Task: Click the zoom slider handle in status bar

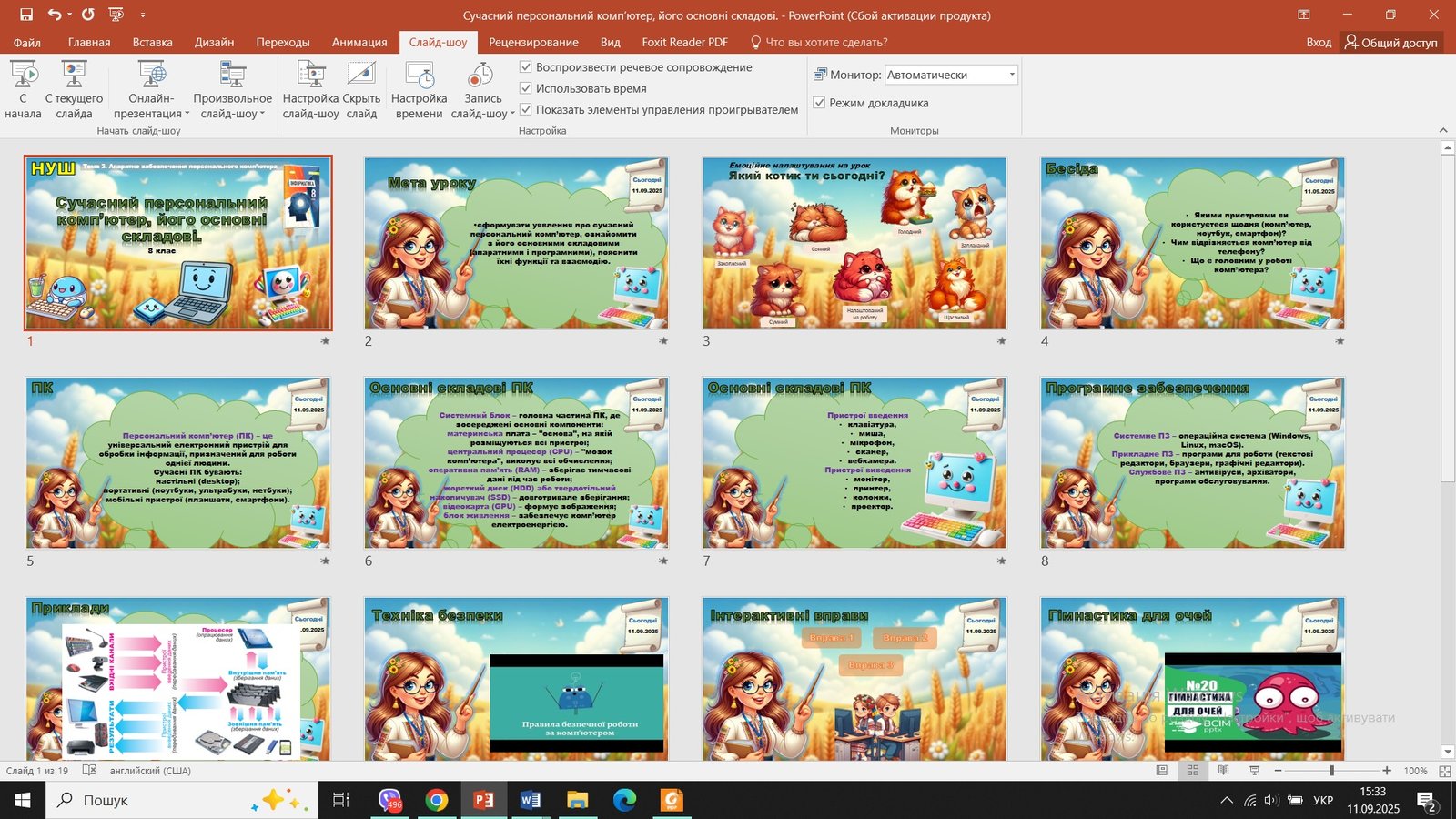Action: (x=1331, y=771)
